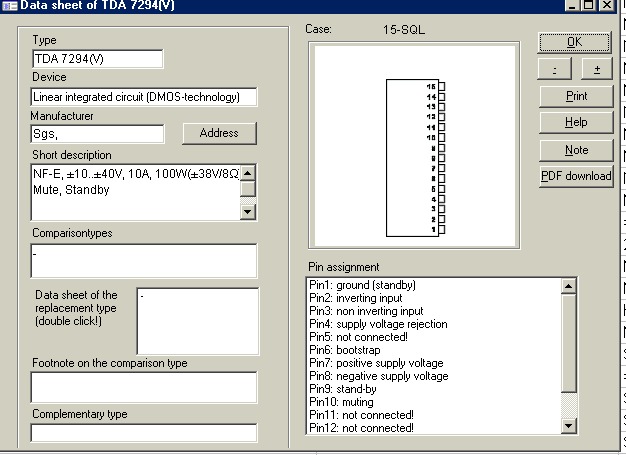Click the Short description scroll down arrow
This screenshot has width=626, height=455.
248,212
